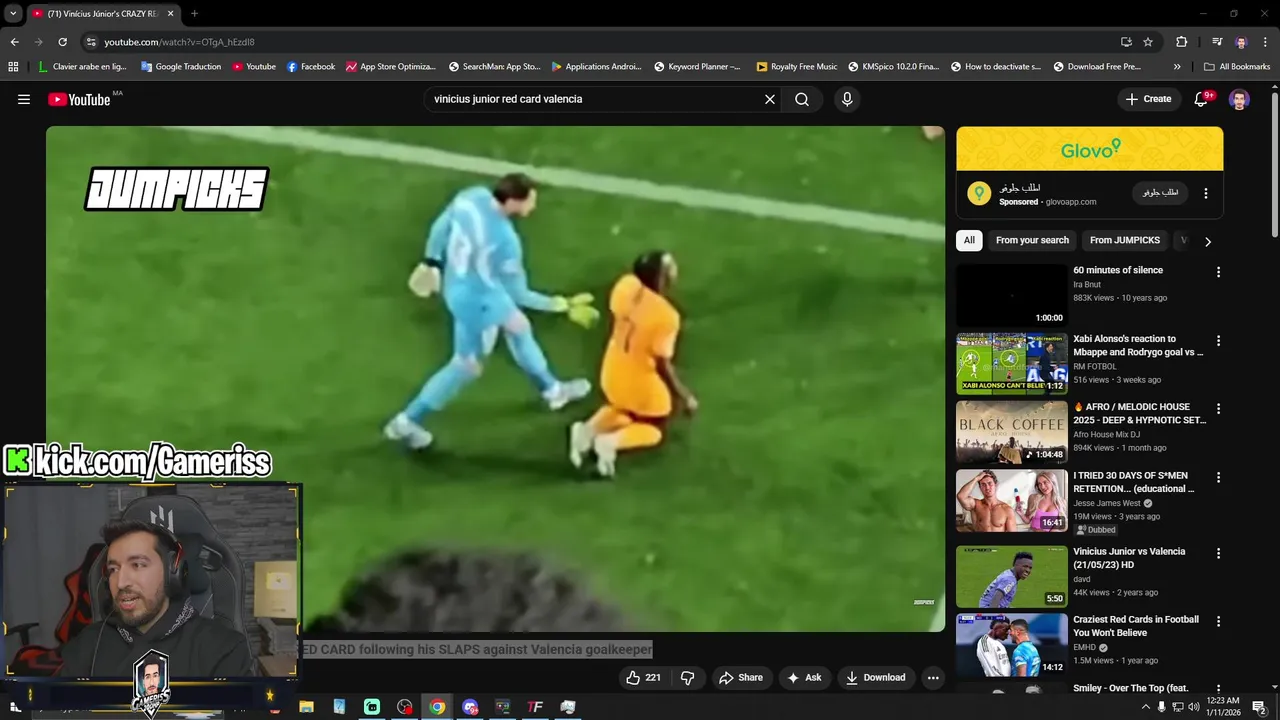Click the Create button
Image resolution: width=1280 pixels, height=720 pixels.
pos(1148,99)
